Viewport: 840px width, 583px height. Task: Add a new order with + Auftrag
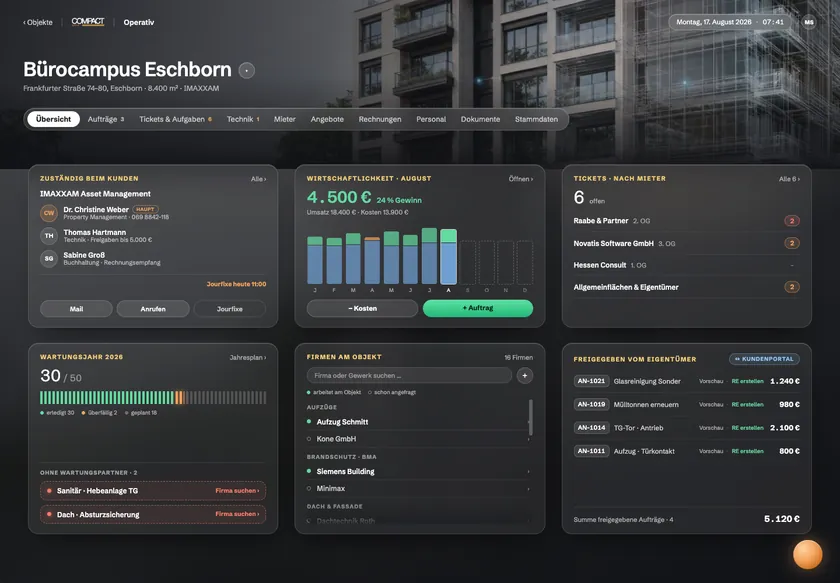[x=478, y=308]
